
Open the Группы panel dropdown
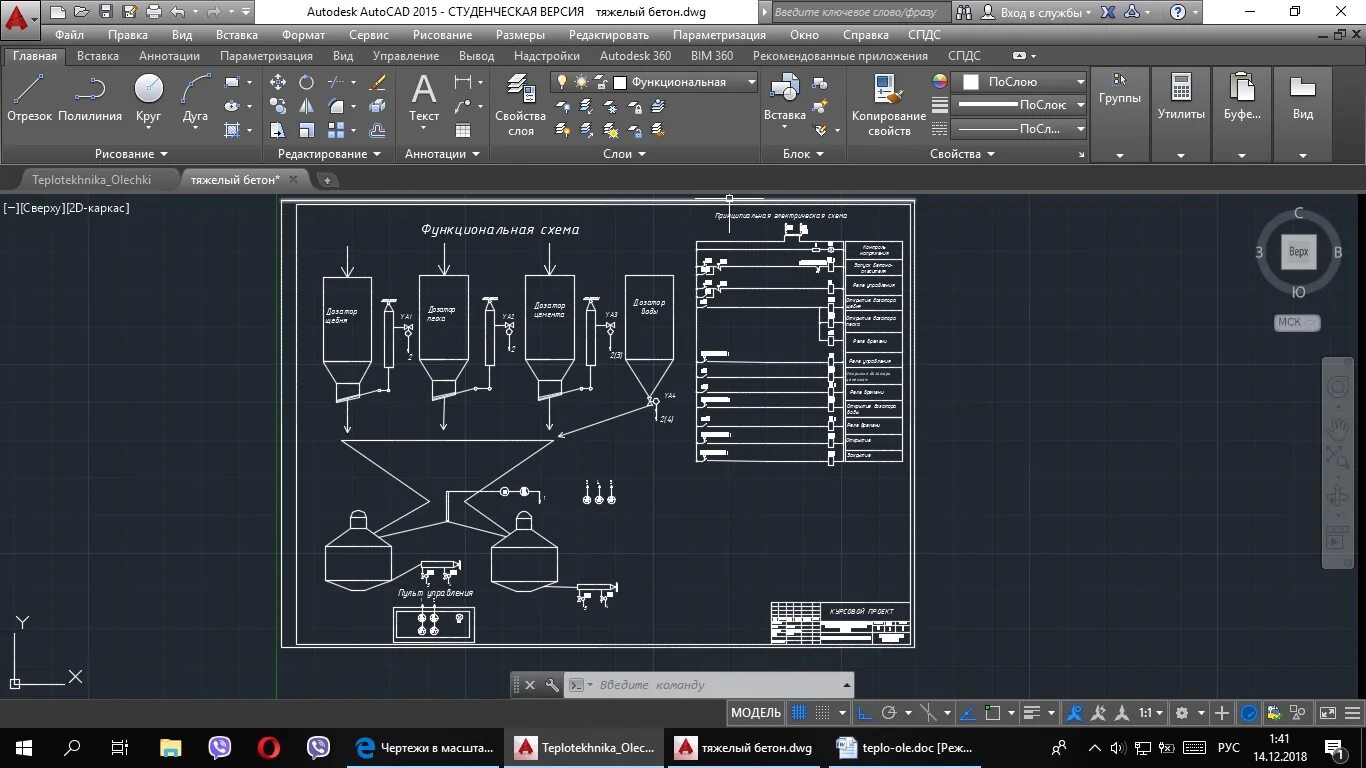[1119, 155]
